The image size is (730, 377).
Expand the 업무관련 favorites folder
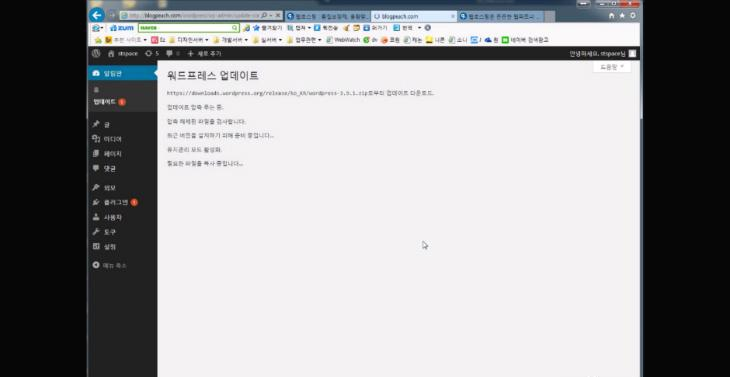pos(304,40)
